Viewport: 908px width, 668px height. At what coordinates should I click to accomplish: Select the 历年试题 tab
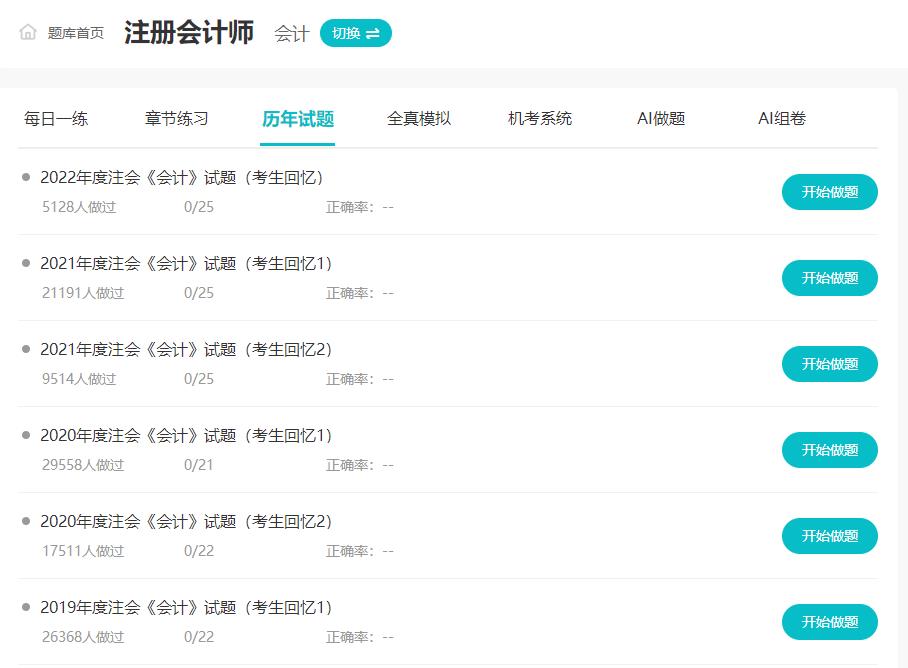click(298, 119)
